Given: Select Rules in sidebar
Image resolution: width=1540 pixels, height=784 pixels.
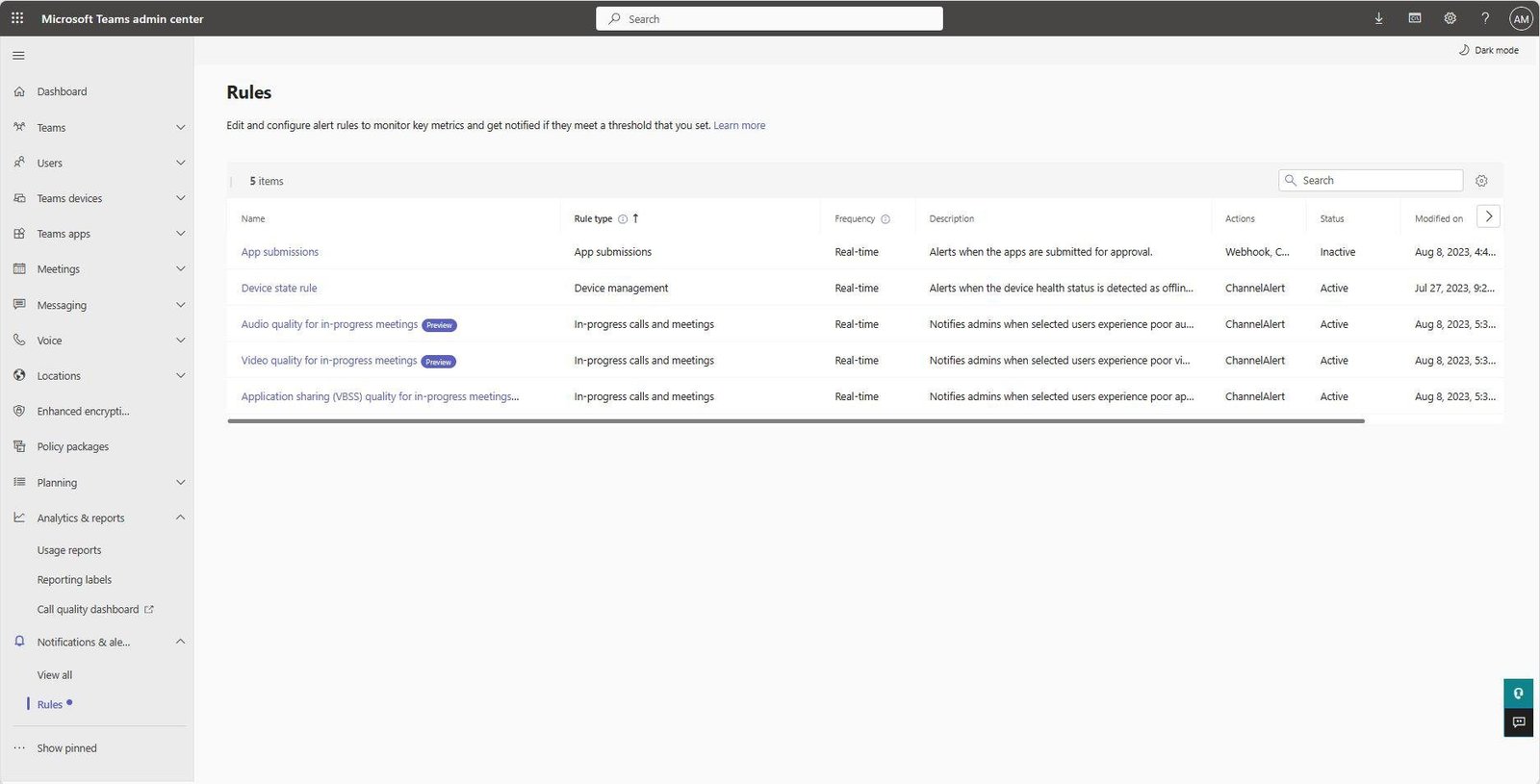Looking at the screenshot, I should (50, 705).
